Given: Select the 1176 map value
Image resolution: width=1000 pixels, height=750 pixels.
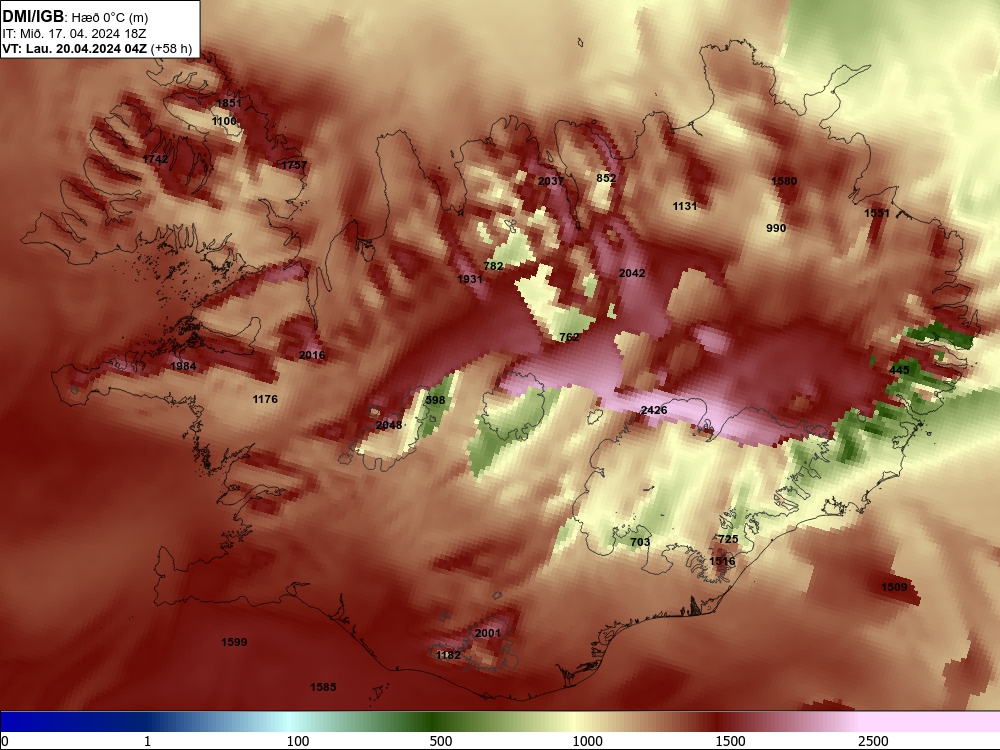Looking at the screenshot, I should (x=265, y=399).
